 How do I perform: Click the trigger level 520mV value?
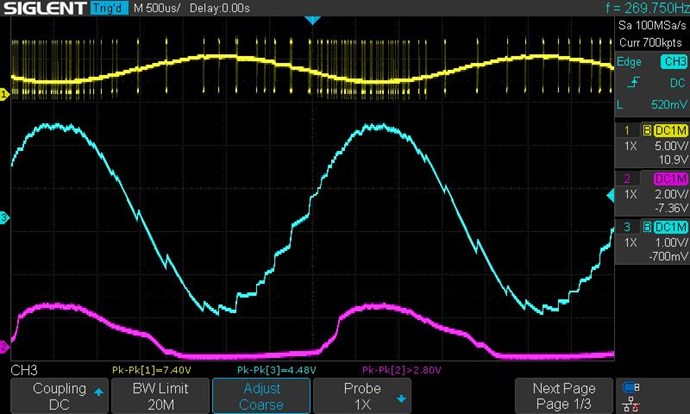point(669,105)
